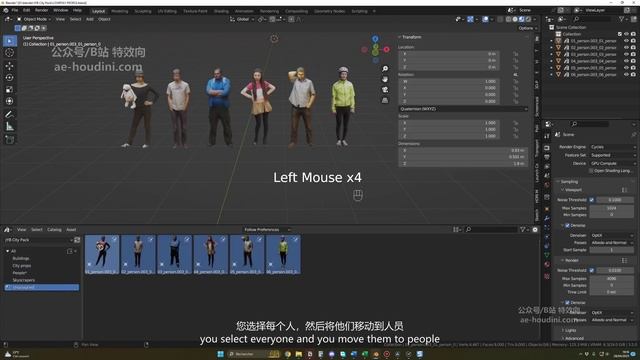
Task: Open the File menu
Action: pos(15,10)
